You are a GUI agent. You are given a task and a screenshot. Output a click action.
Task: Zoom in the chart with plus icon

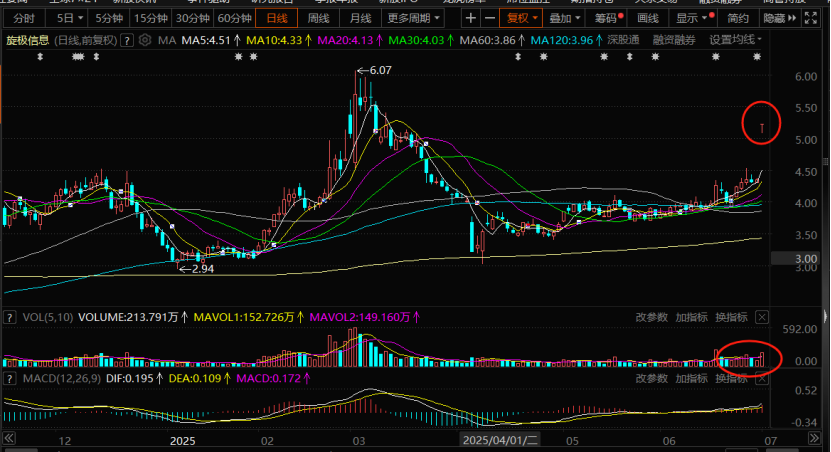470,19
